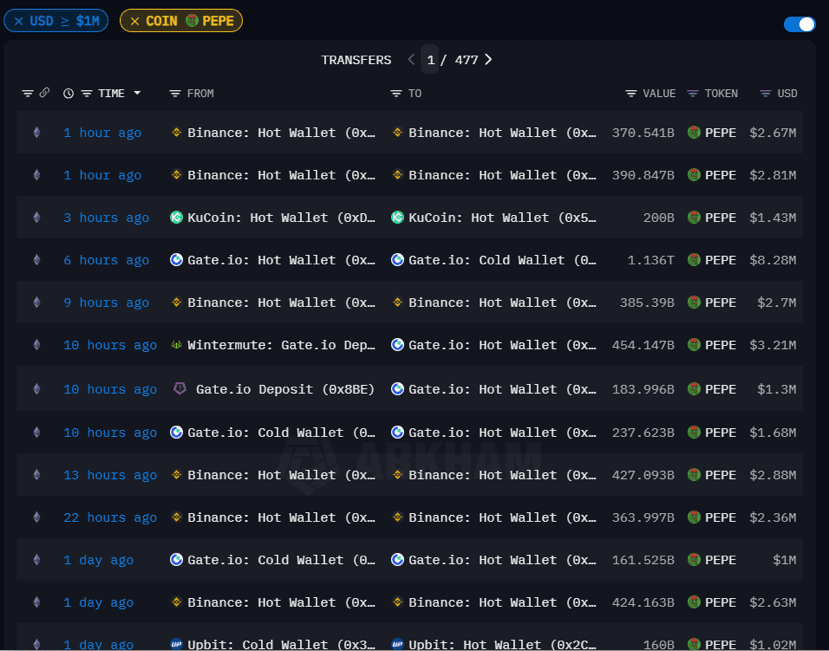This screenshot has width=829, height=651.
Task: Open the '3 hours ago' transaction link
Action: [x=106, y=218]
